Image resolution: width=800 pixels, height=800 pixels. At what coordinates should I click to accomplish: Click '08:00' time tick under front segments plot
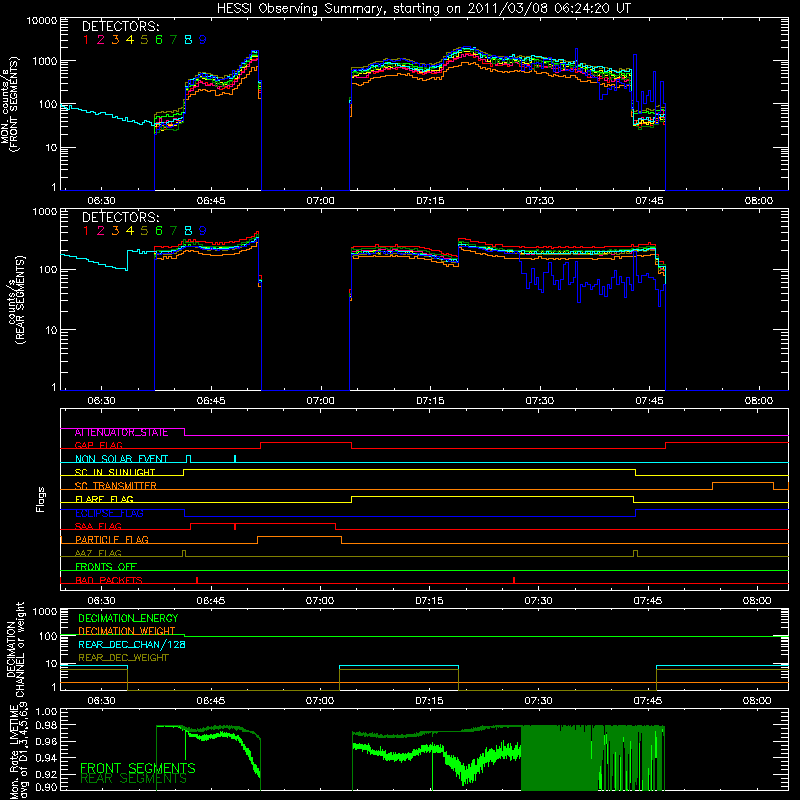click(759, 201)
